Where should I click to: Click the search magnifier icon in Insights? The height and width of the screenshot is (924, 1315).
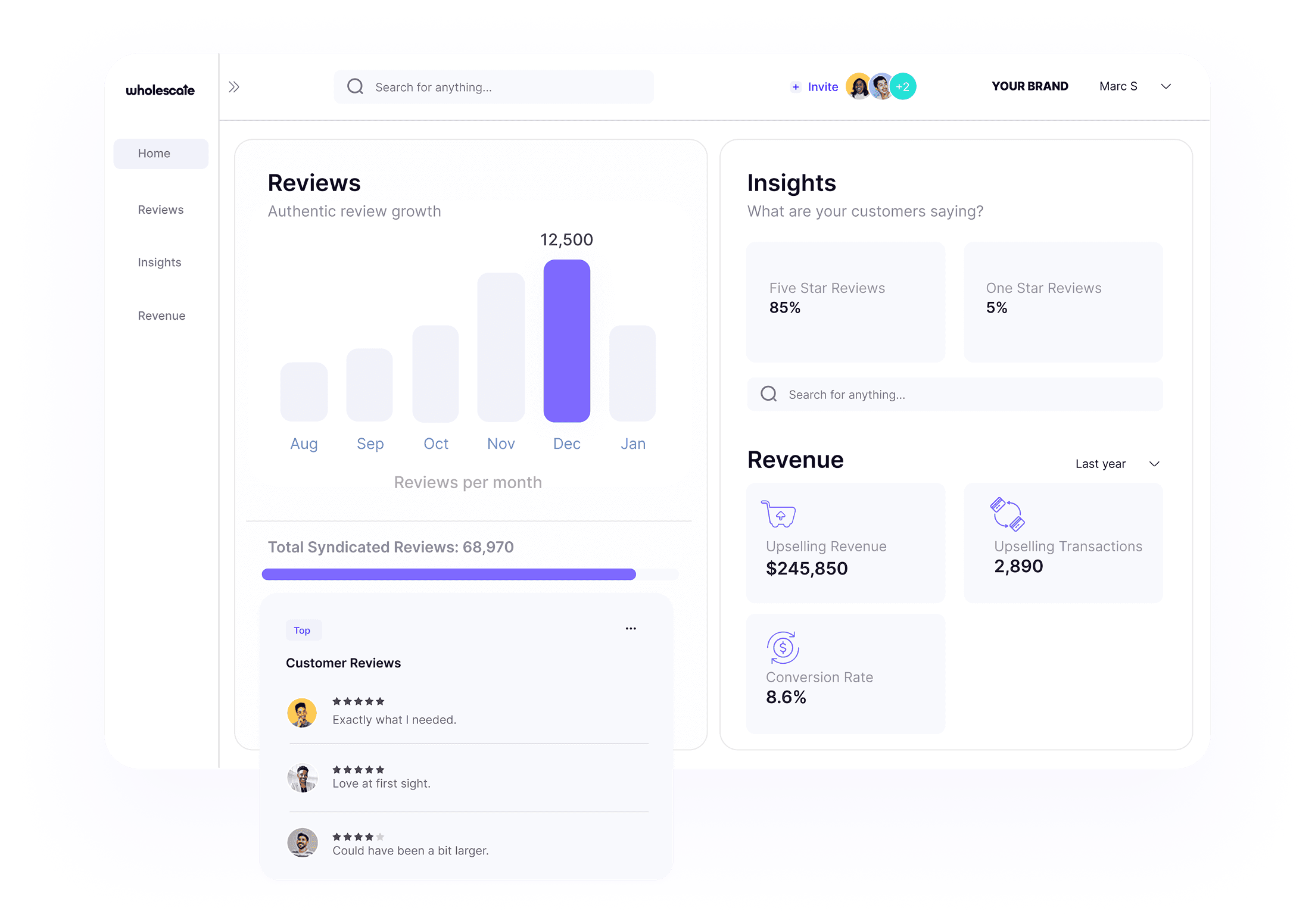770,394
